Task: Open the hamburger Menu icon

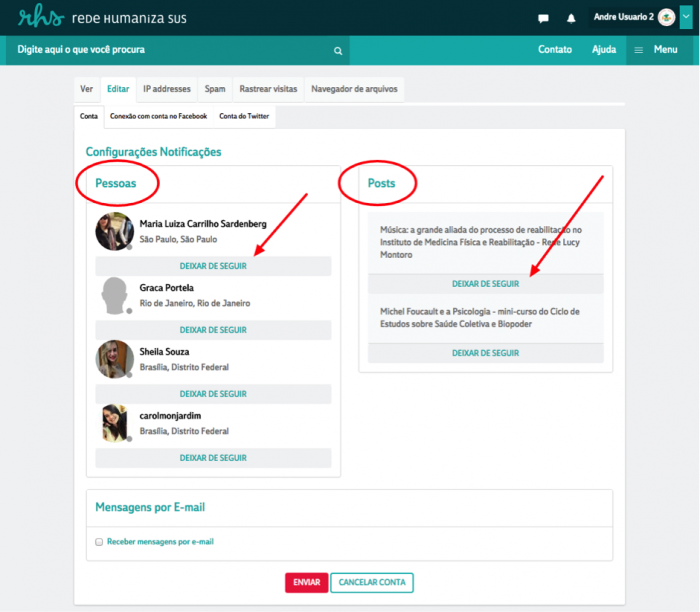Action: [x=639, y=50]
